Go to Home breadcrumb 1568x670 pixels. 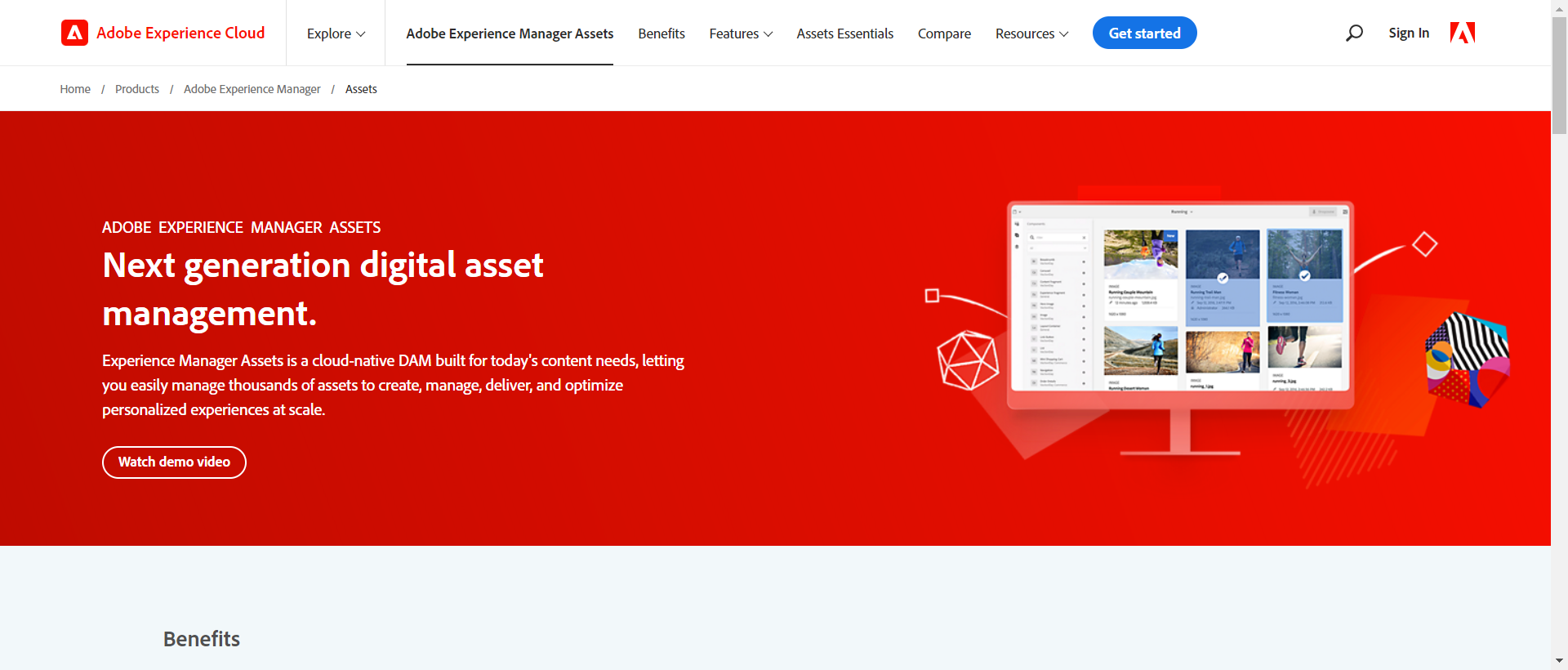coord(75,89)
